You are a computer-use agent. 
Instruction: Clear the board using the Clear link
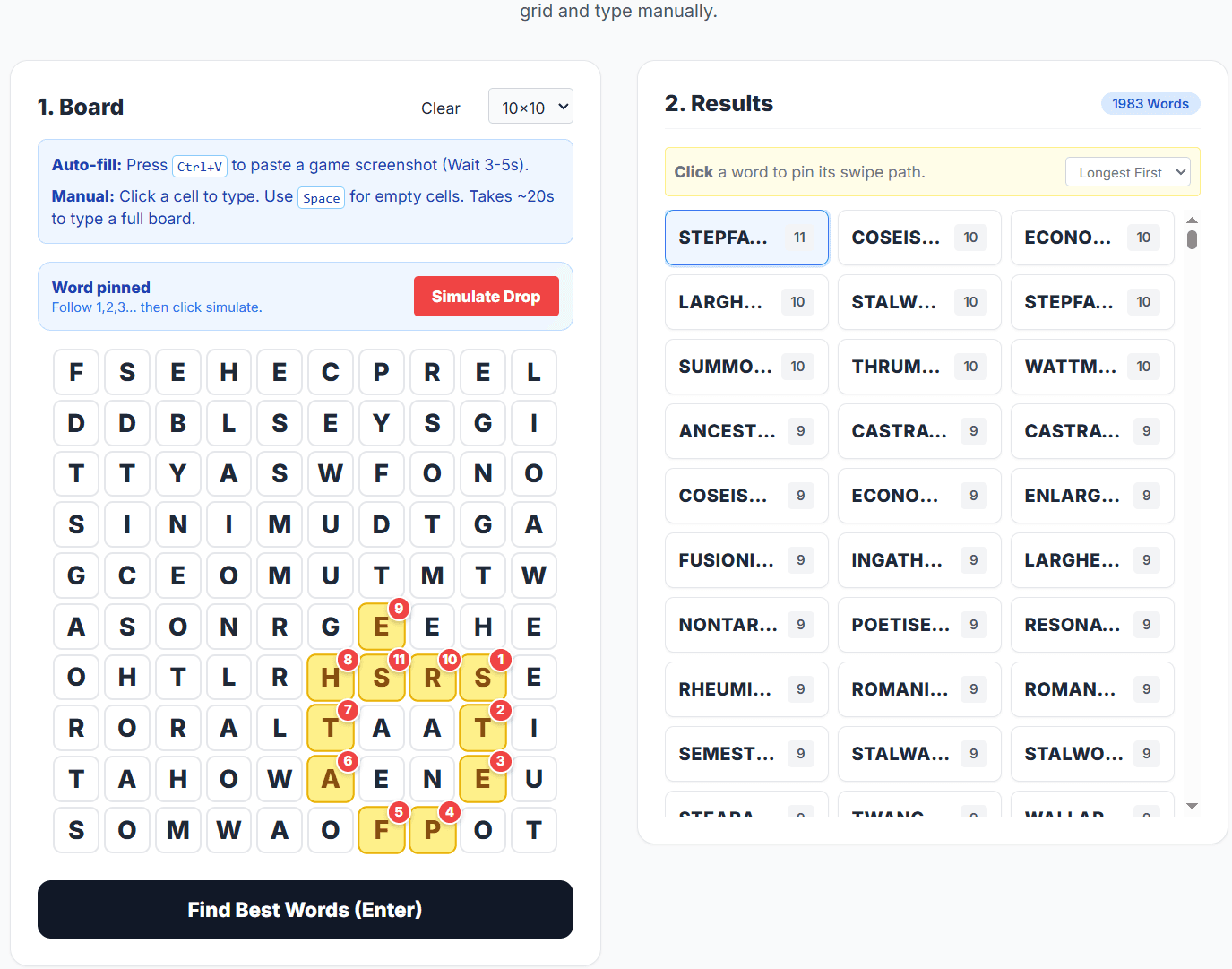click(440, 108)
